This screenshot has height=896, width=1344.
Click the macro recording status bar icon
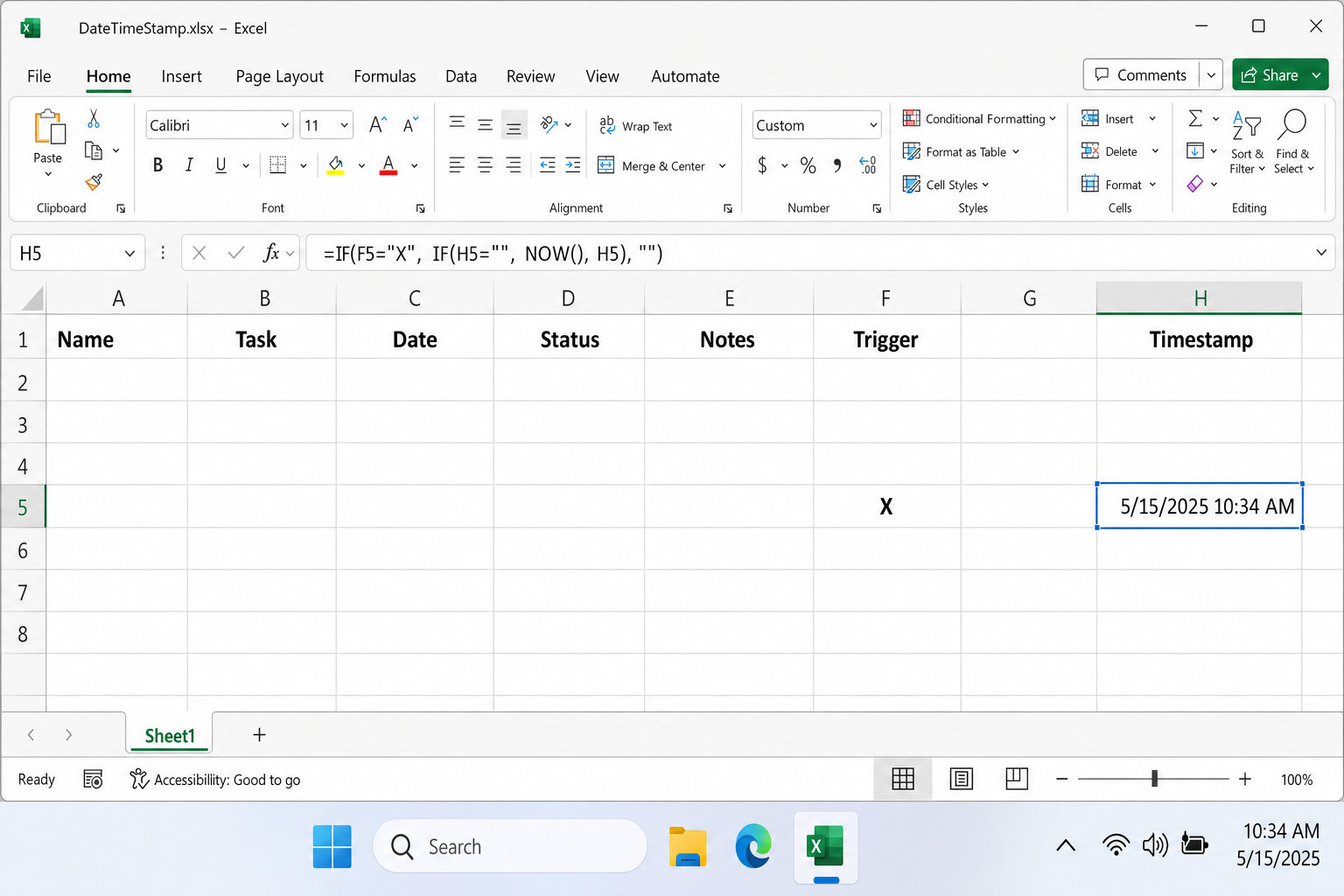tap(93, 779)
